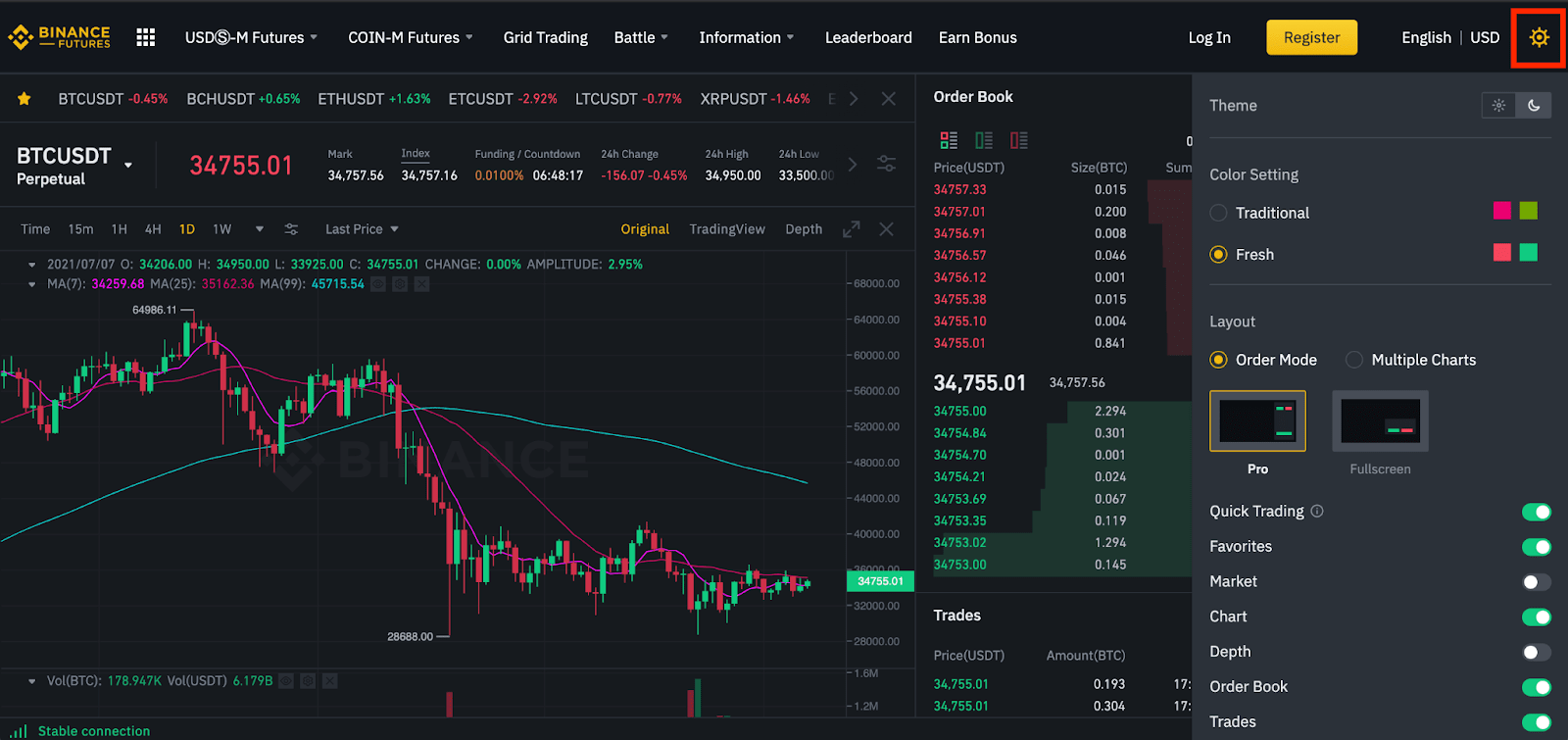The image size is (1568, 740).
Task: Open chart indicator settings sliders icon
Action: [x=291, y=228]
